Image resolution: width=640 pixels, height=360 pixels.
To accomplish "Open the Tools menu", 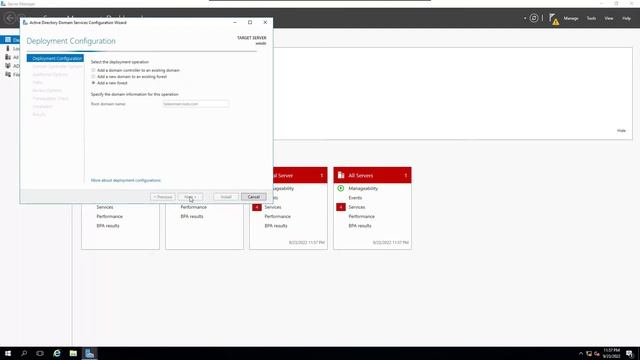I will [591, 18].
